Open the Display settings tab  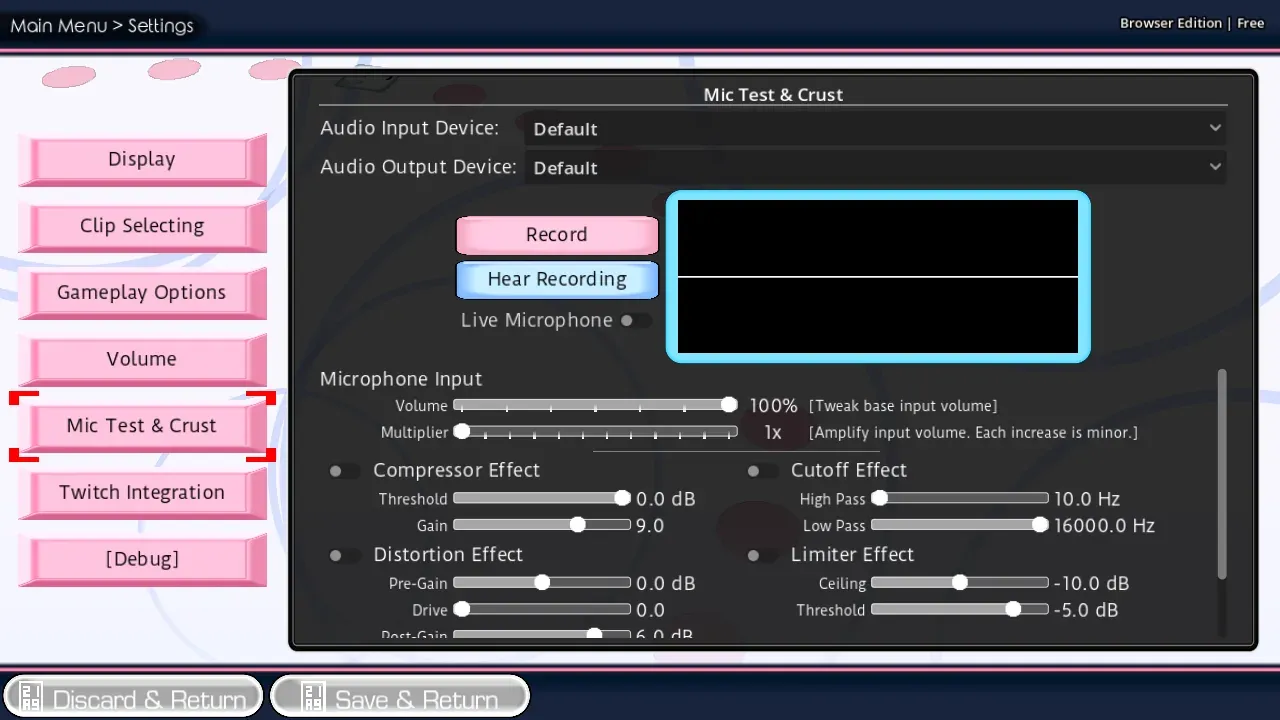coord(142,159)
